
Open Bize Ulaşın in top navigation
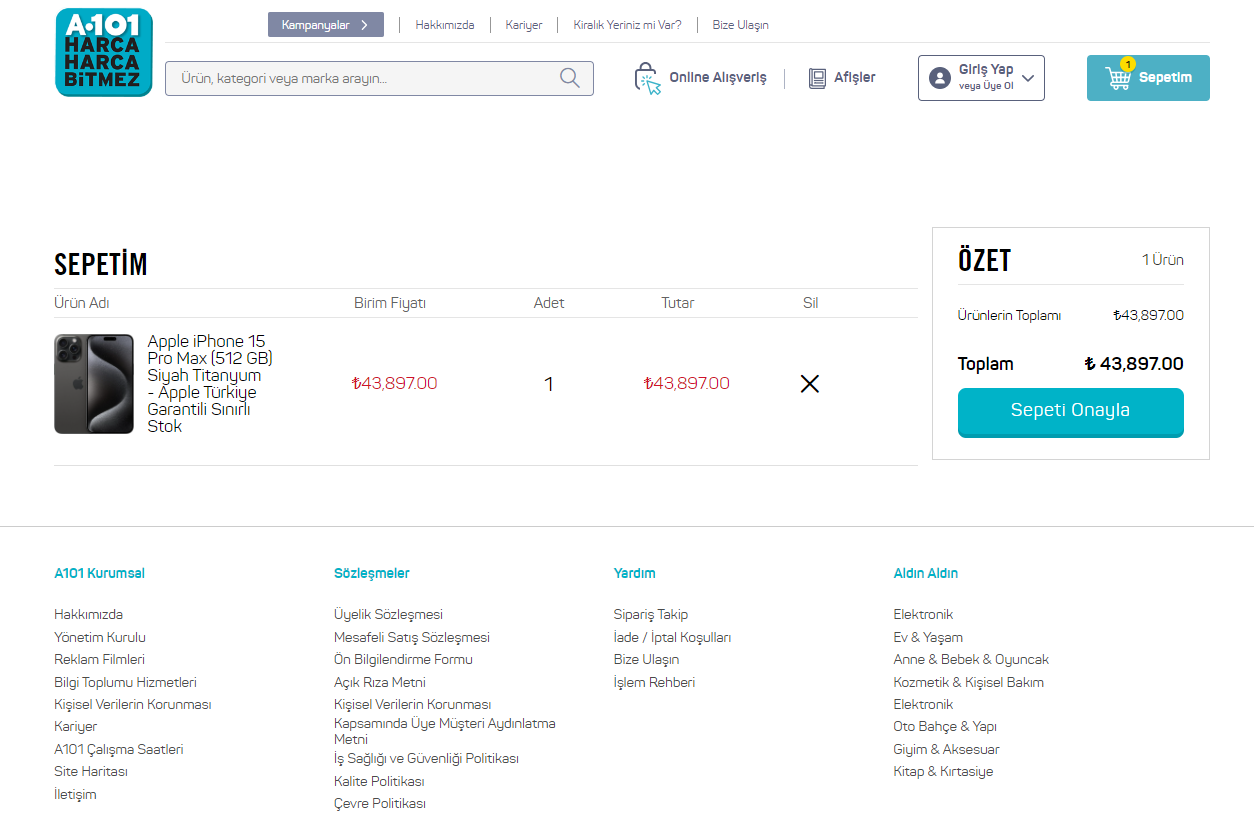741,25
